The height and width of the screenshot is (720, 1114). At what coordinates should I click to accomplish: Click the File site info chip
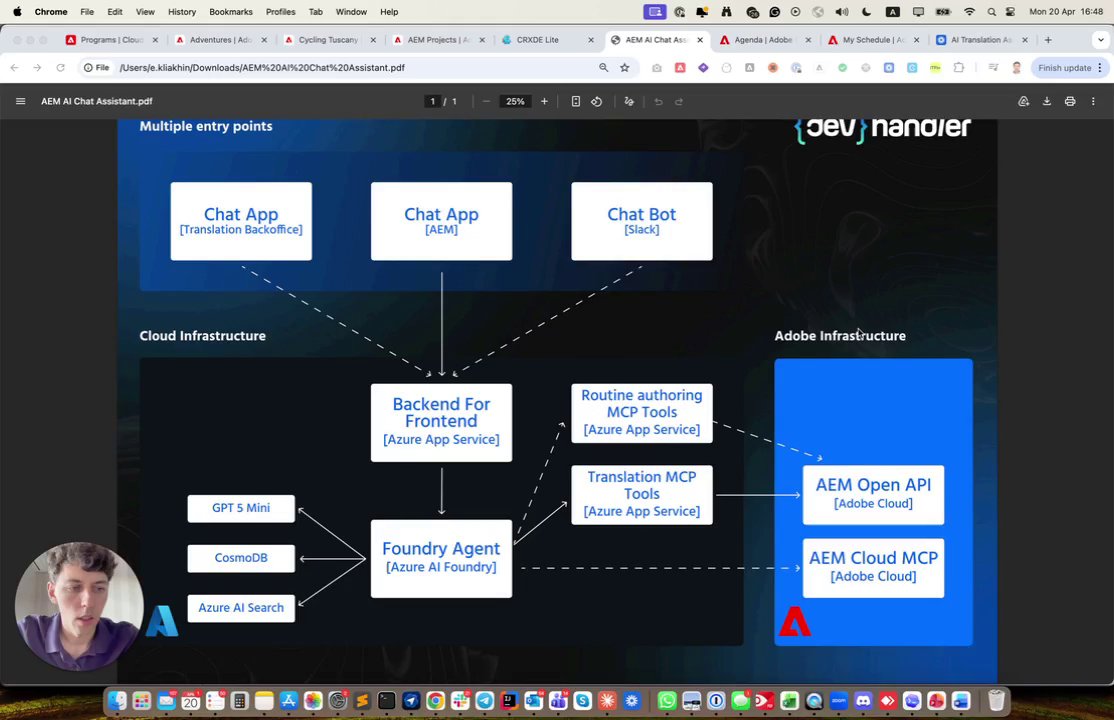click(x=97, y=68)
